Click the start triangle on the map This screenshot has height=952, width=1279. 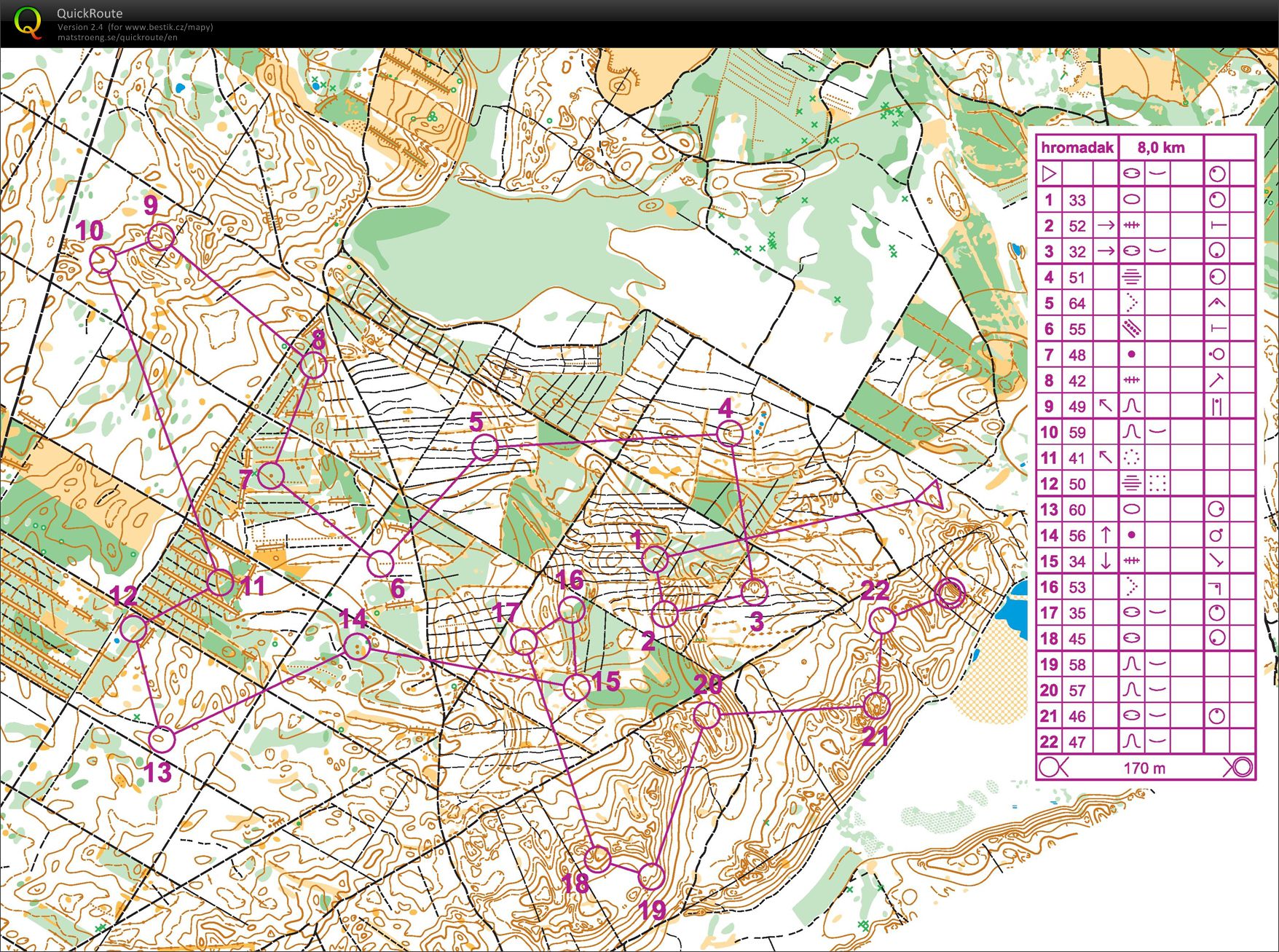click(x=930, y=496)
